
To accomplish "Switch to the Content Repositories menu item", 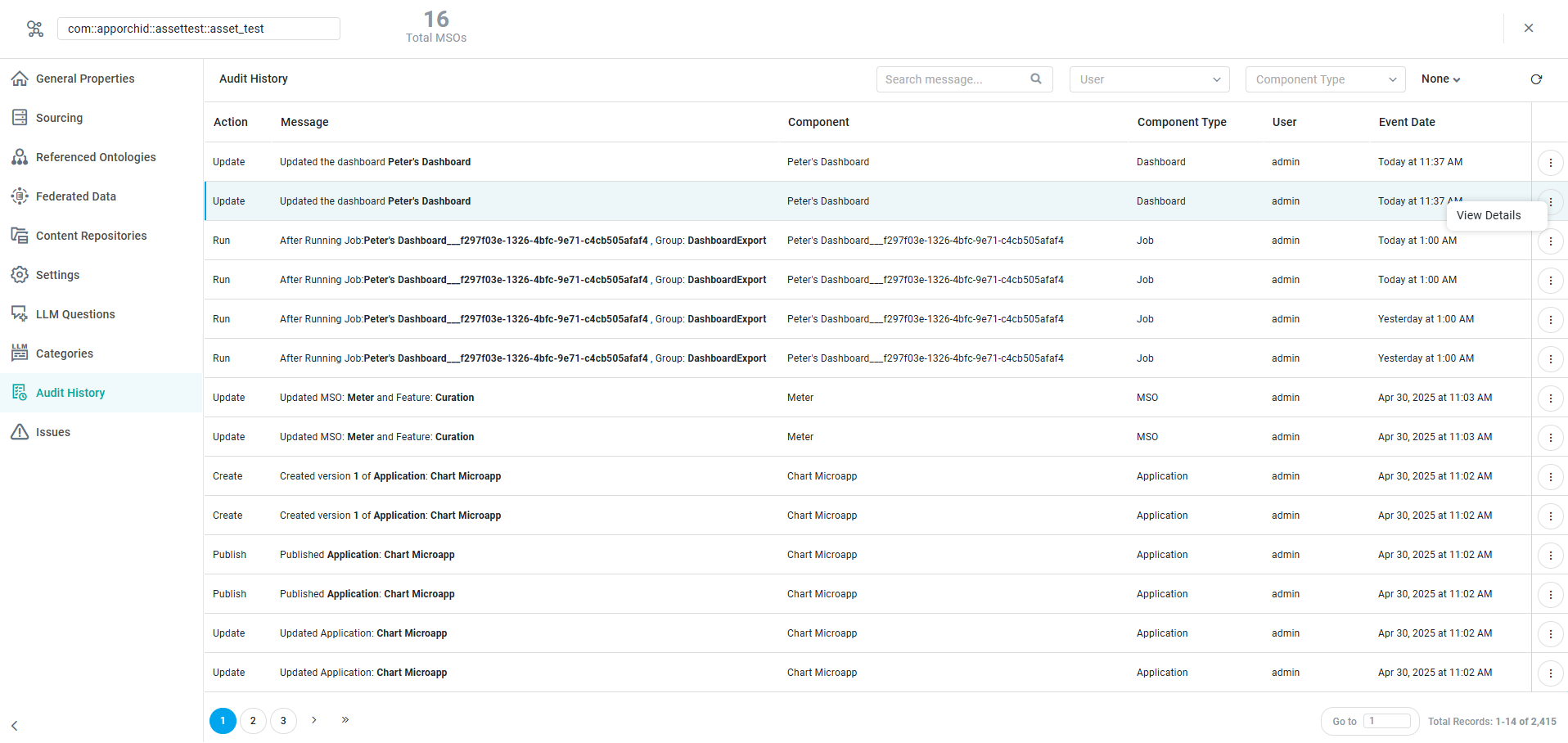I will click(91, 236).
